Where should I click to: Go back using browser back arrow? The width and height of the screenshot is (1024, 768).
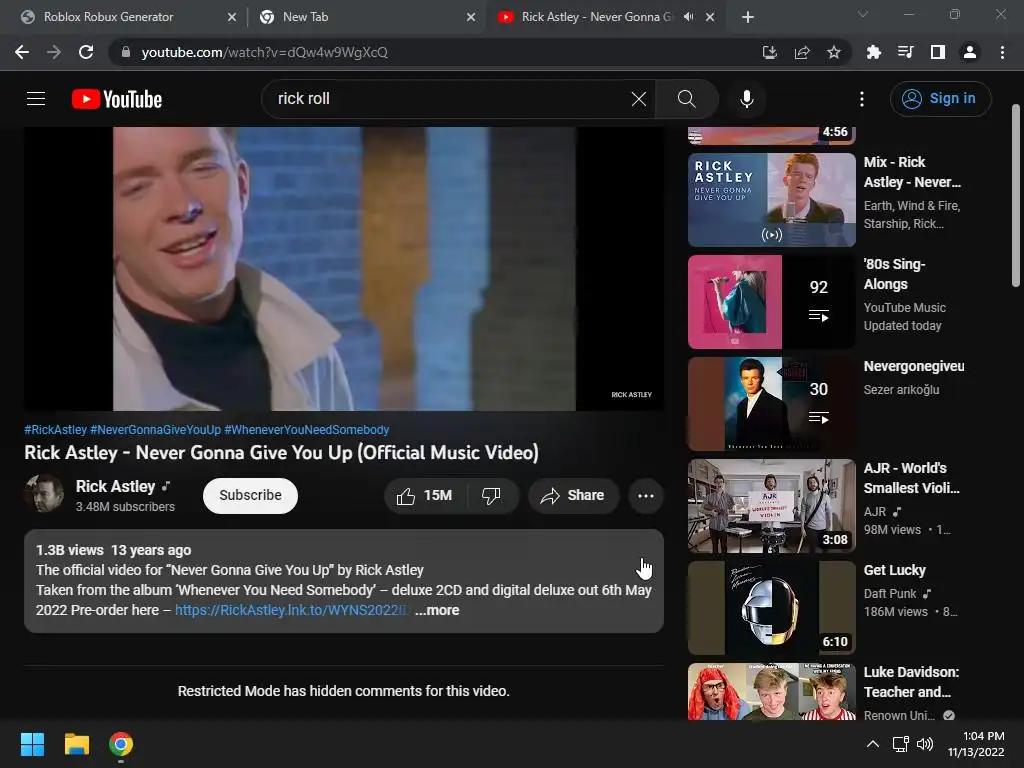22,52
